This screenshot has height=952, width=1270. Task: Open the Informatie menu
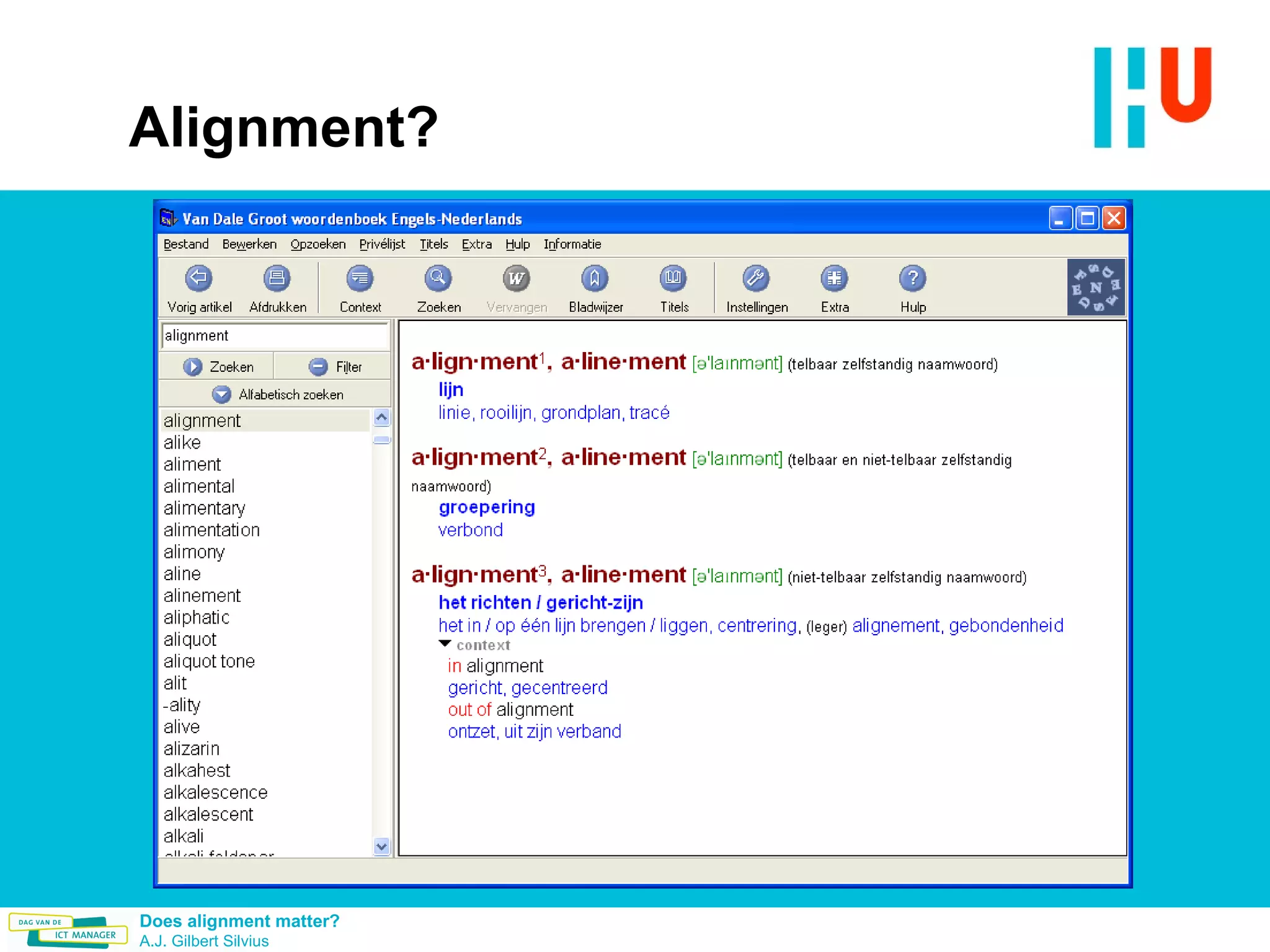click(x=572, y=244)
